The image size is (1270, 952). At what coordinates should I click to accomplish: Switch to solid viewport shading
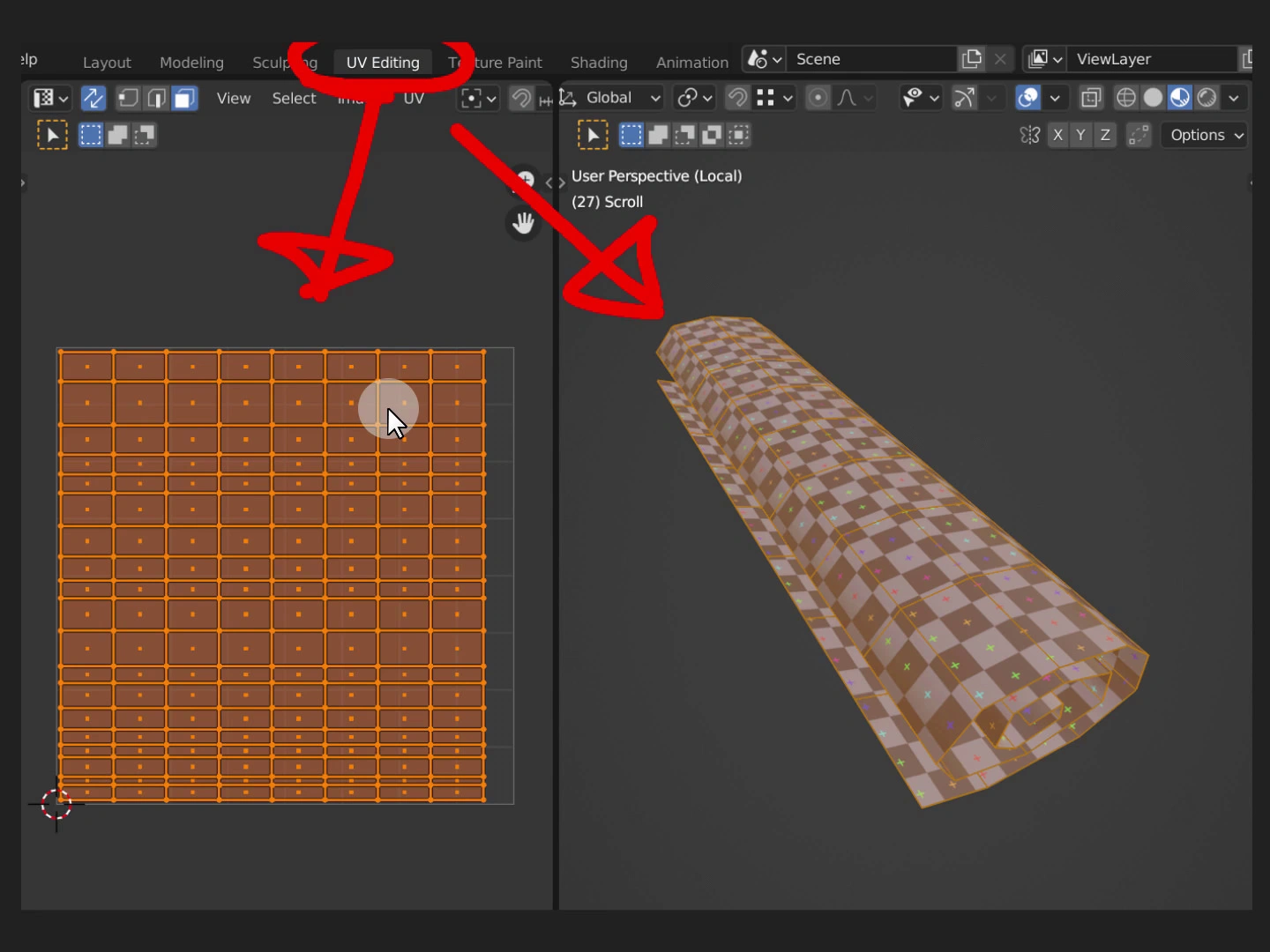[1153, 97]
